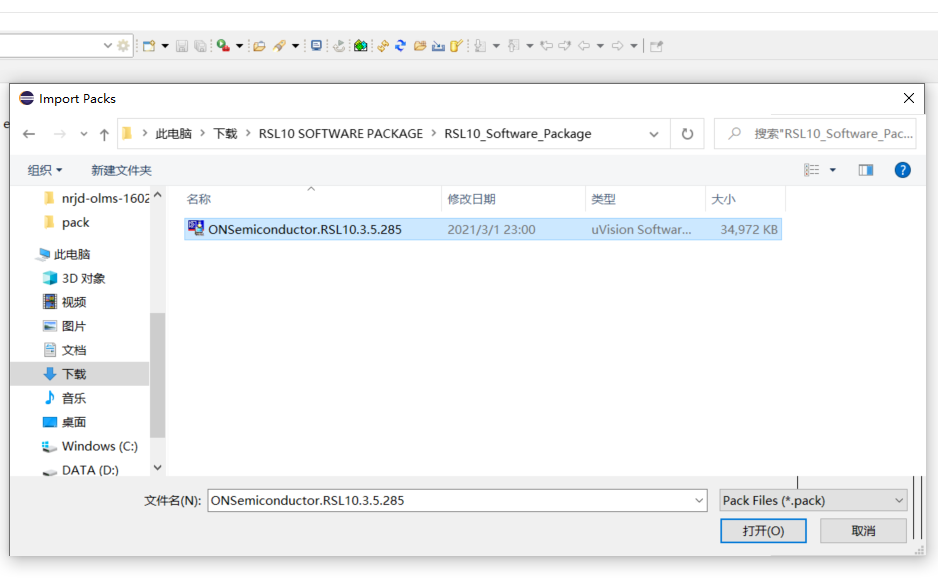Open the Previous Annotation dropdown arrow
938x582 pixels.
coord(529,46)
